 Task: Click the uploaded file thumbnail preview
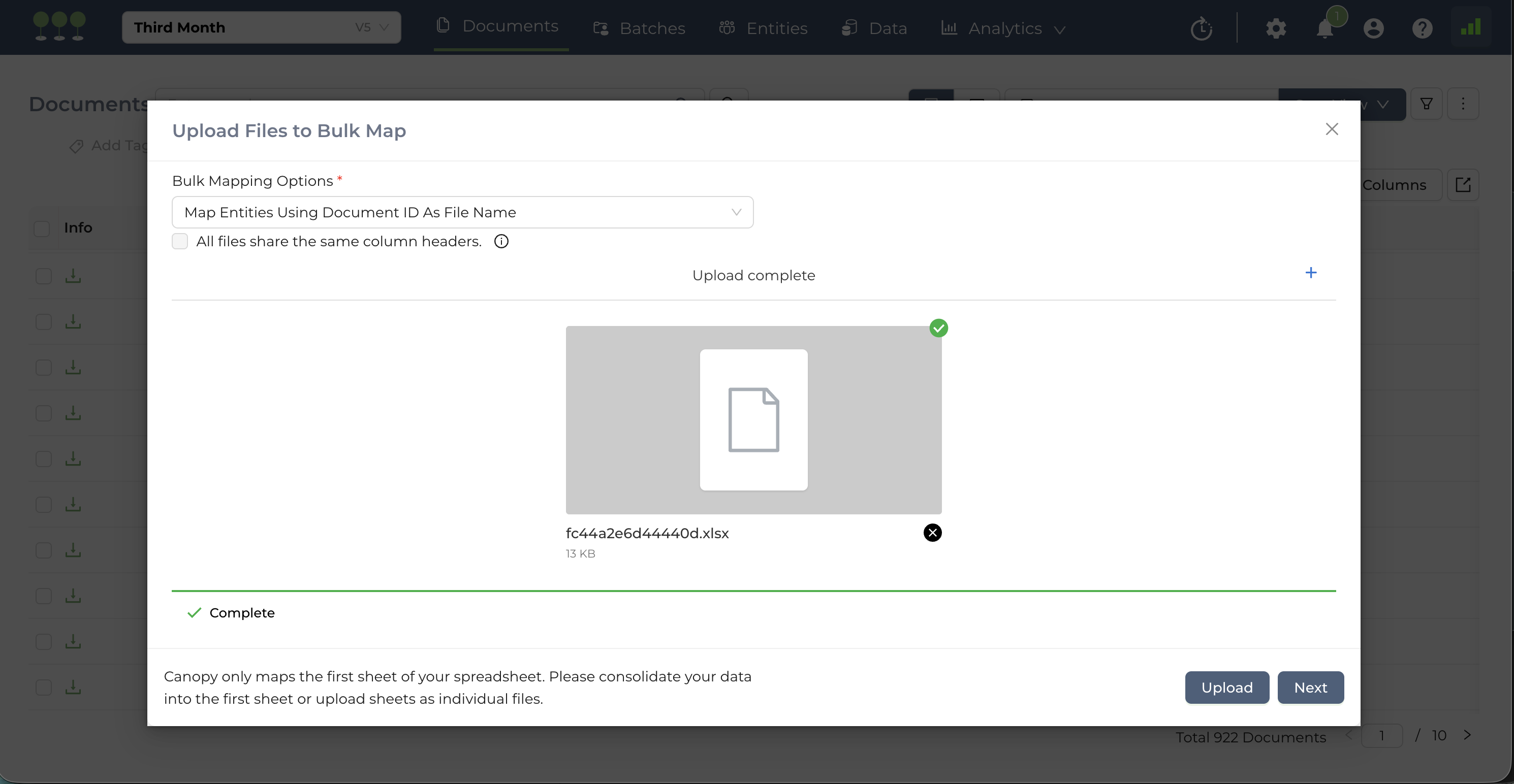[753, 420]
